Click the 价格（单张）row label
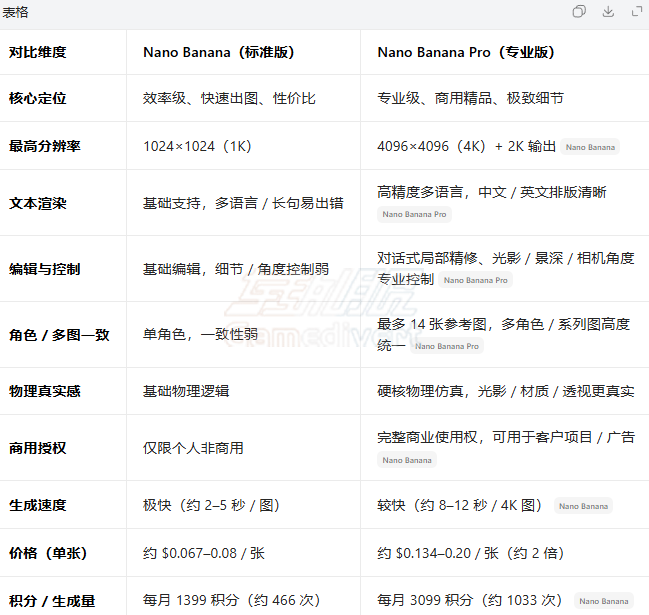 pyautogui.click(x=48, y=553)
